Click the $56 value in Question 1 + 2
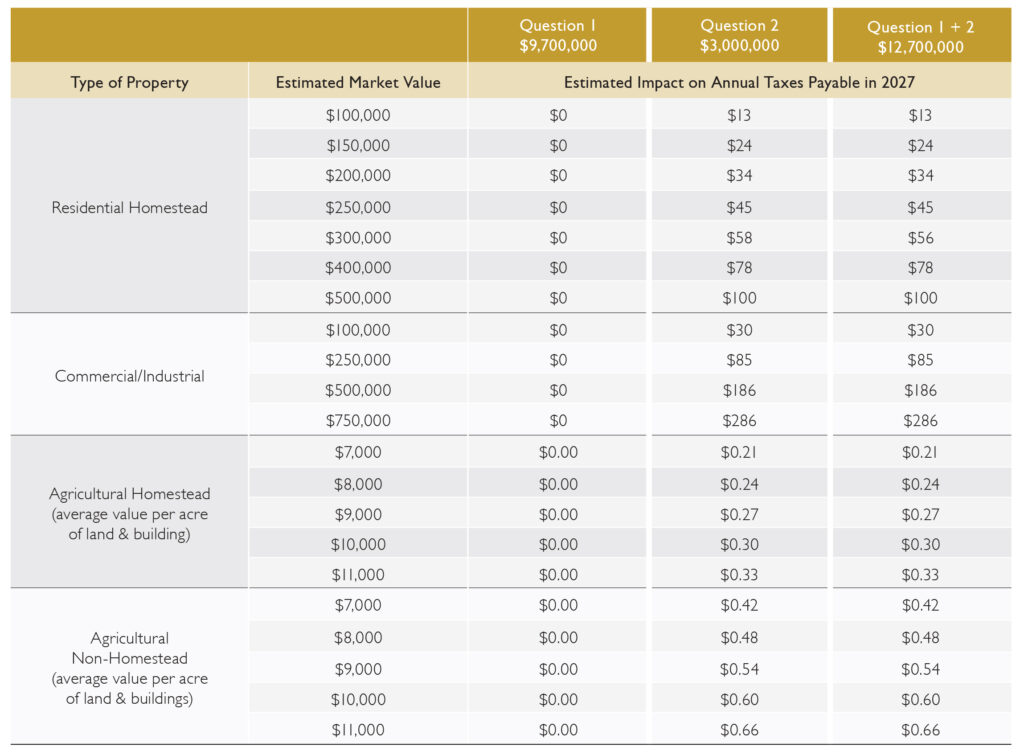The height and width of the screenshot is (755, 1024). pyautogui.click(x=921, y=238)
